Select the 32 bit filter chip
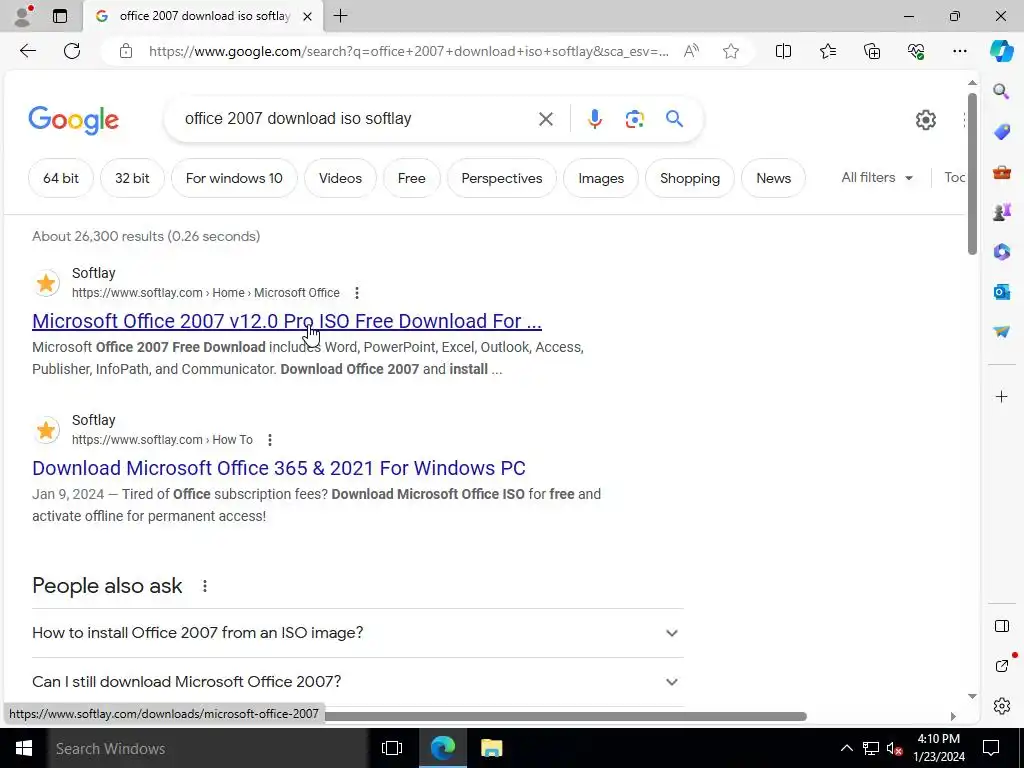 pos(132,178)
